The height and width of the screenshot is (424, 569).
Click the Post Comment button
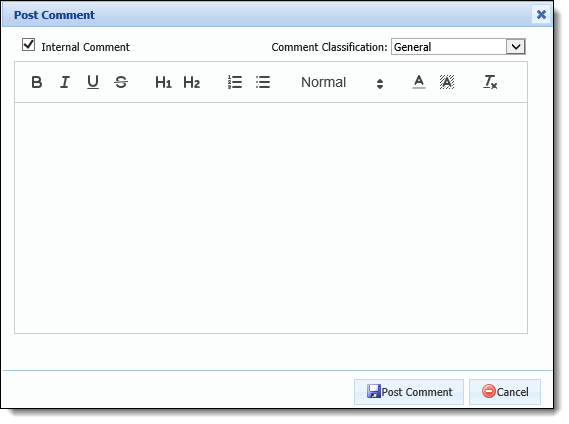(x=409, y=392)
